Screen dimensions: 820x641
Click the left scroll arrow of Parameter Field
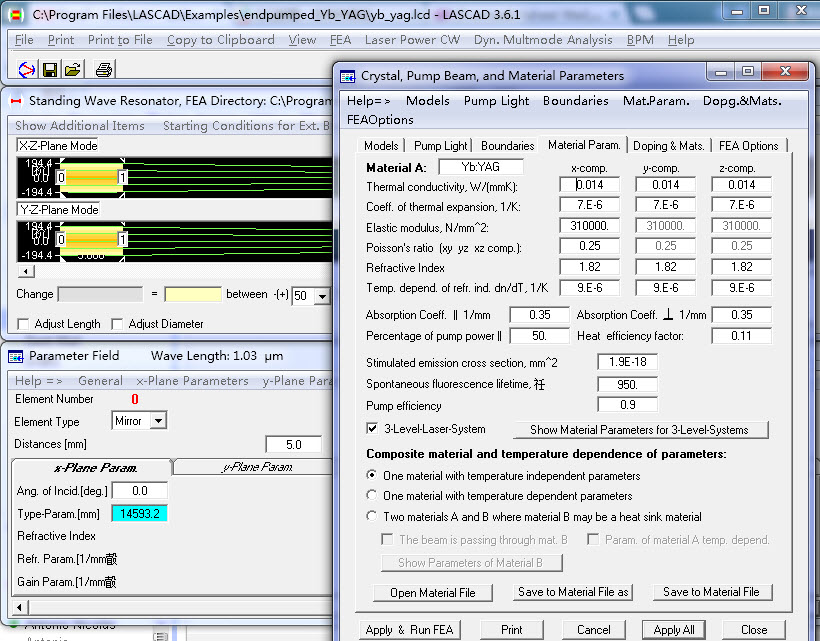tap(20, 607)
